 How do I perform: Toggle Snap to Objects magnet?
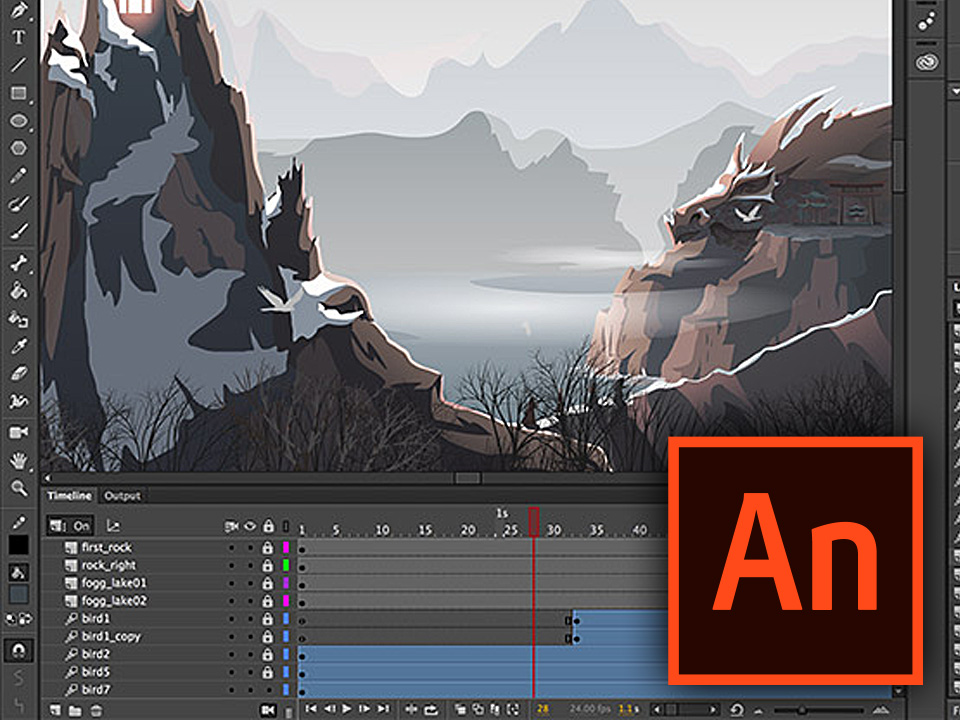coord(18,650)
